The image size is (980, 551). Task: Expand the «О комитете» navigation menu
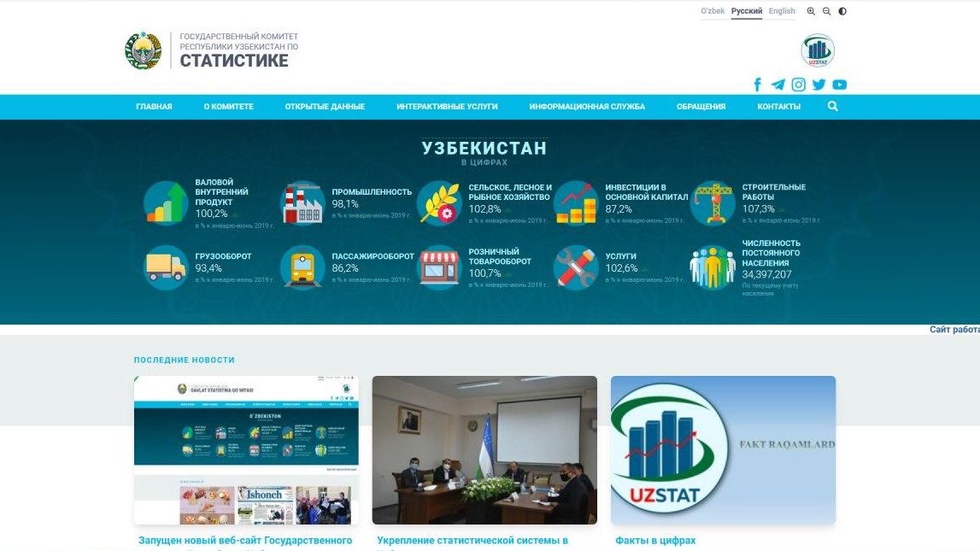(x=228, y=107)
